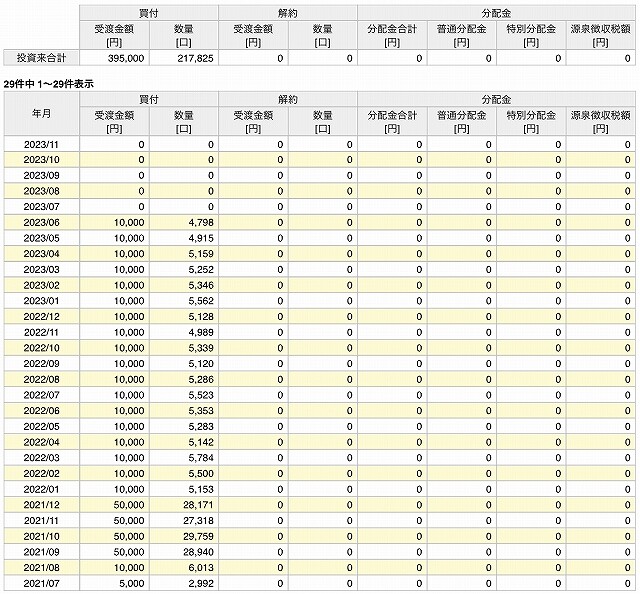Click quantity 29,759 for 2021/10

coord(198,536)
